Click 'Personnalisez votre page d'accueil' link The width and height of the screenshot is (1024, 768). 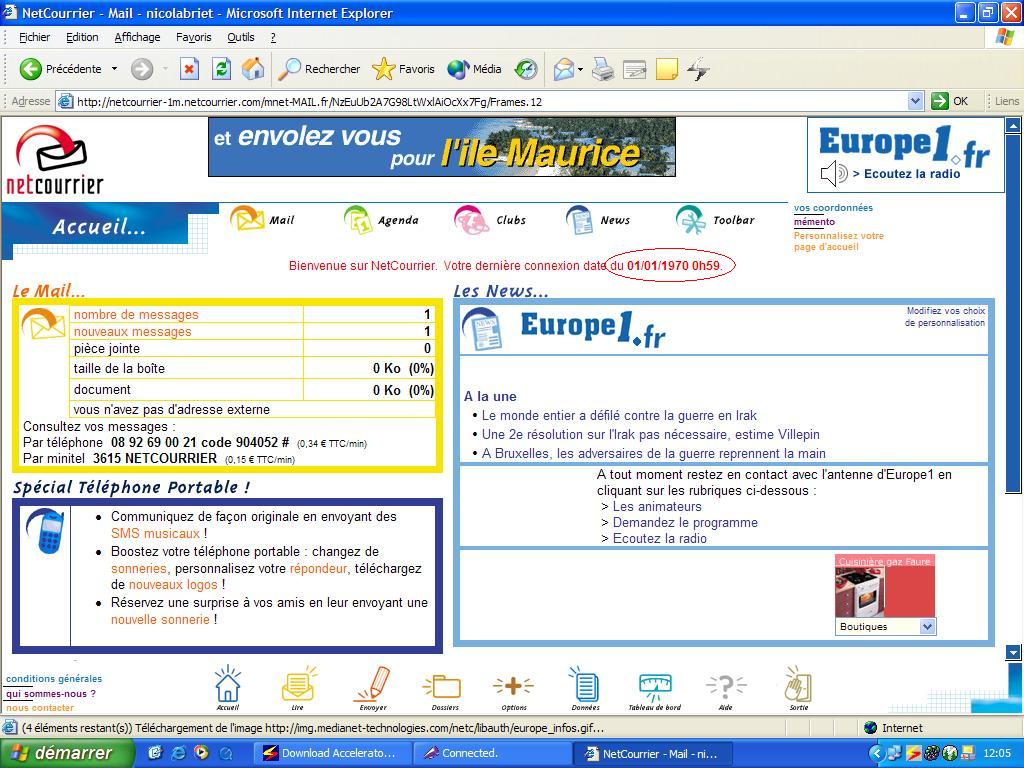(x=839, y=241)
